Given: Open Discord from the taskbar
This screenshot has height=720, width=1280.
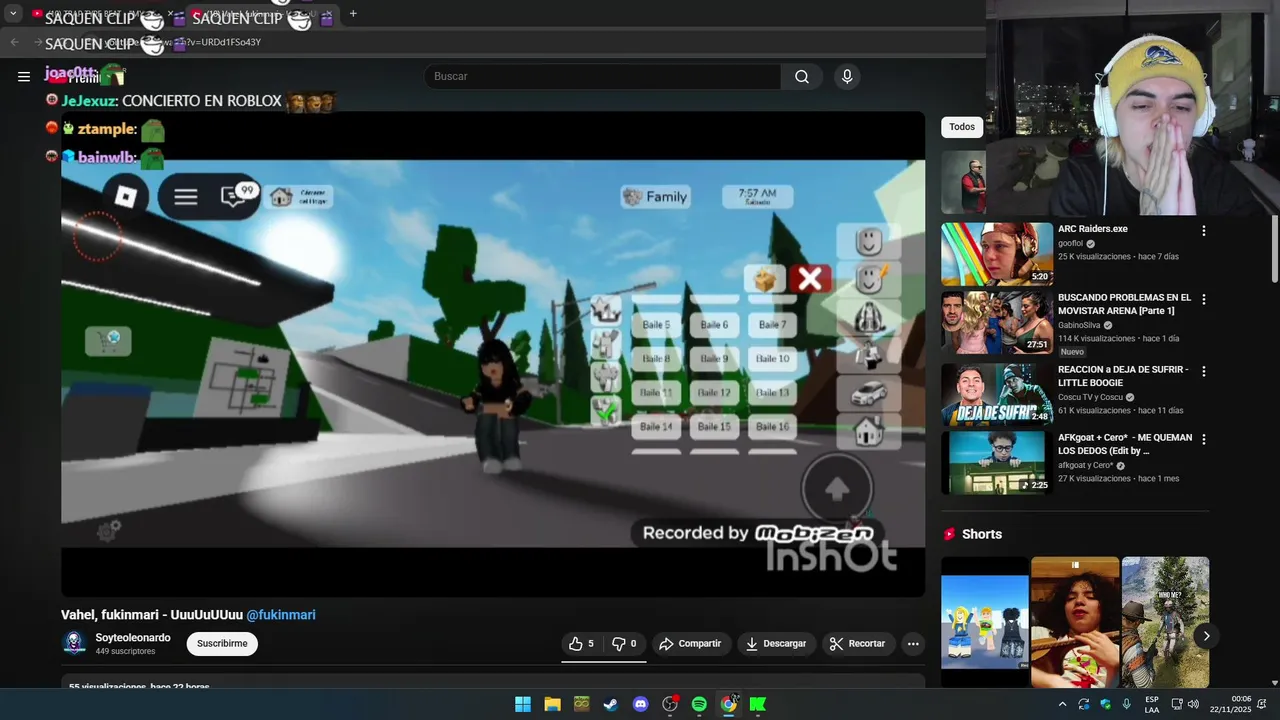Looking at the screenshot, I should 641,704.
